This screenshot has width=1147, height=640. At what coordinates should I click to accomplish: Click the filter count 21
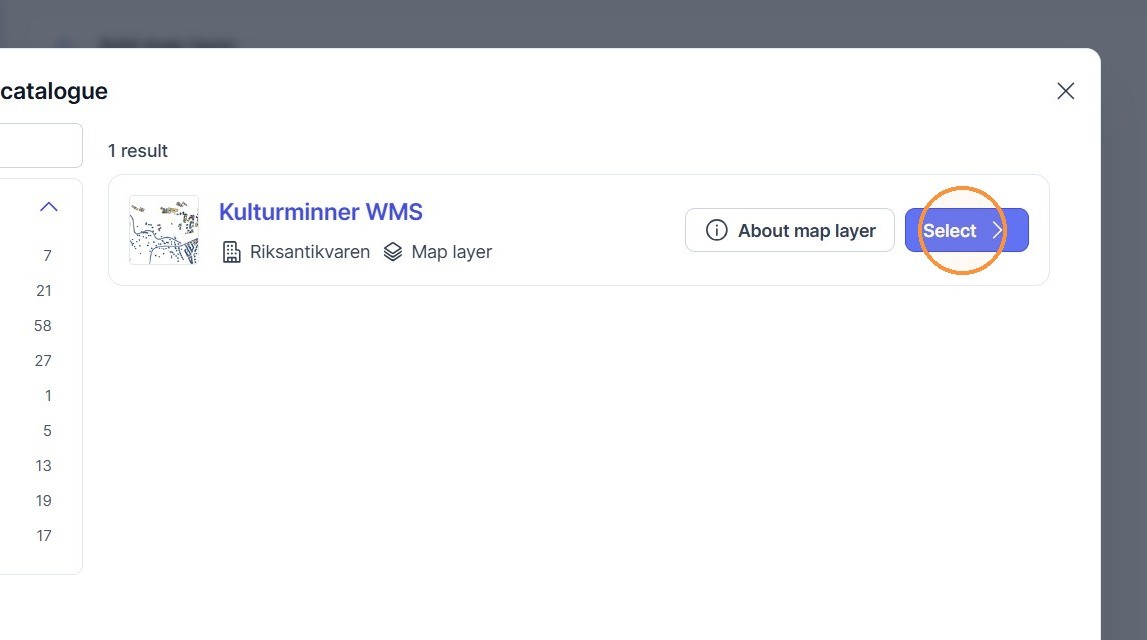click(44, 290)
